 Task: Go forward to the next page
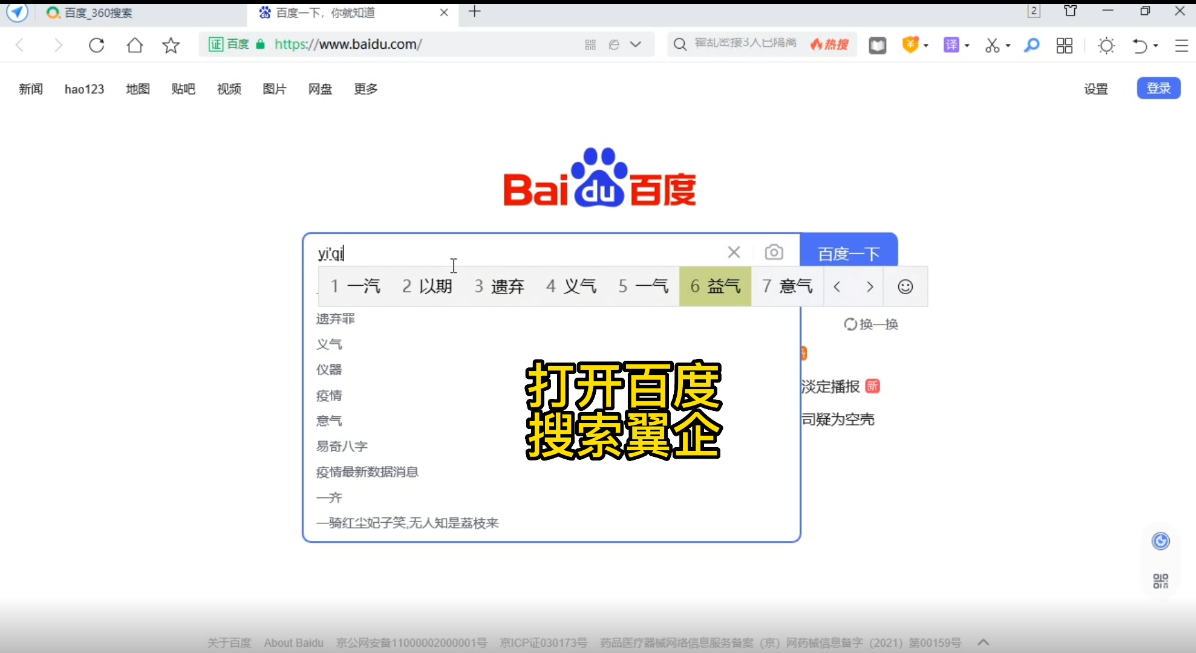point(58,45)
